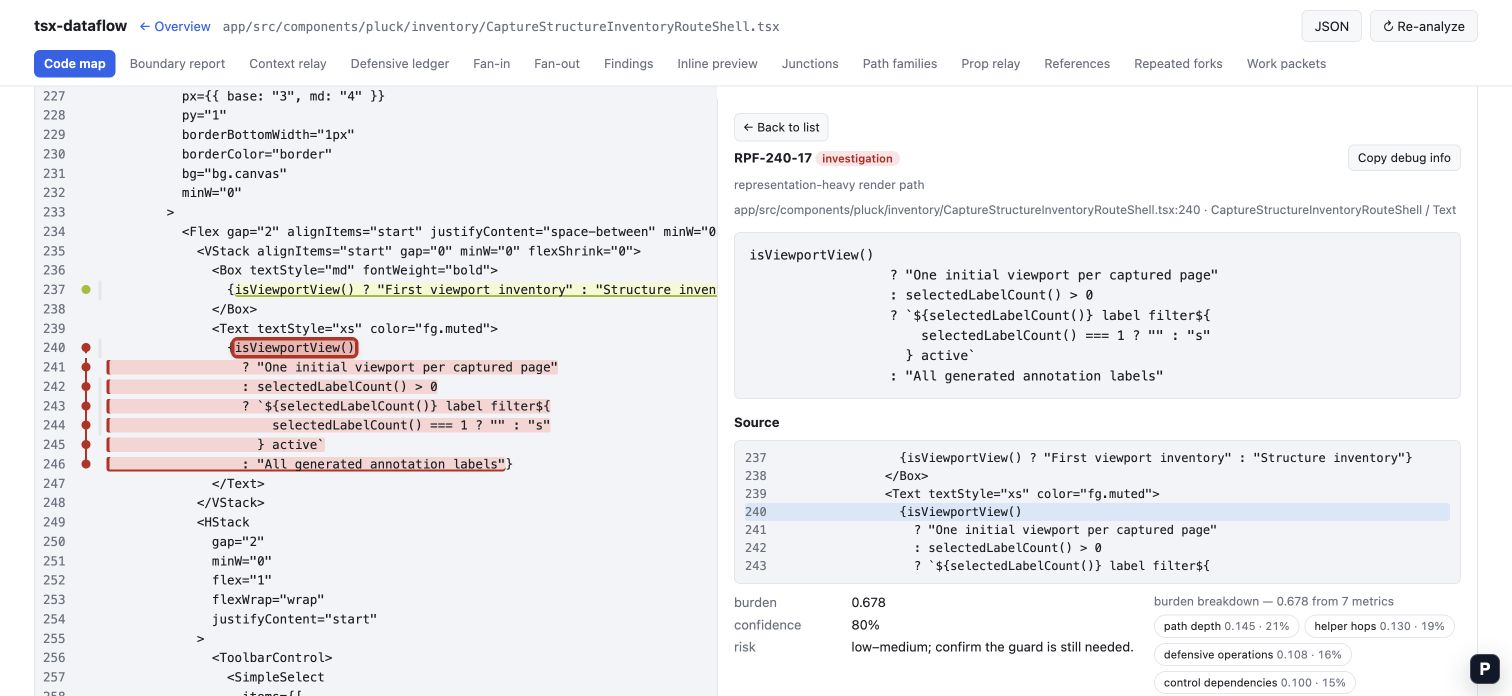The image size is (1512, 696).
Task: Click the path depth metric chip
Action: tap(1226, 626)
